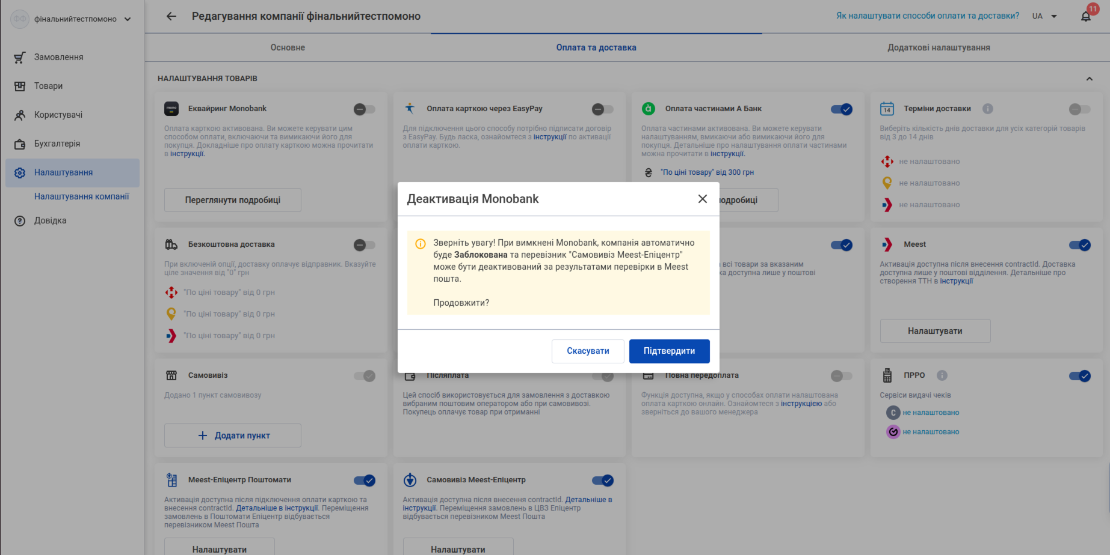Click the Monobank acquiring card icon
Image resolution: width=1110 pixels, height=555 pixels.
(x=171, y=109)
